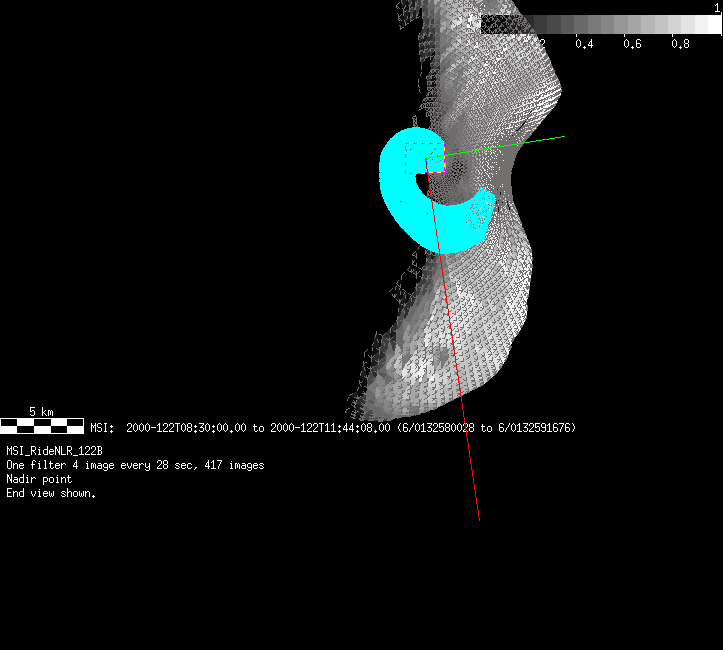Click the start time 2000-122T08:30:00.00
723x650 pixels.
(186, 428)
